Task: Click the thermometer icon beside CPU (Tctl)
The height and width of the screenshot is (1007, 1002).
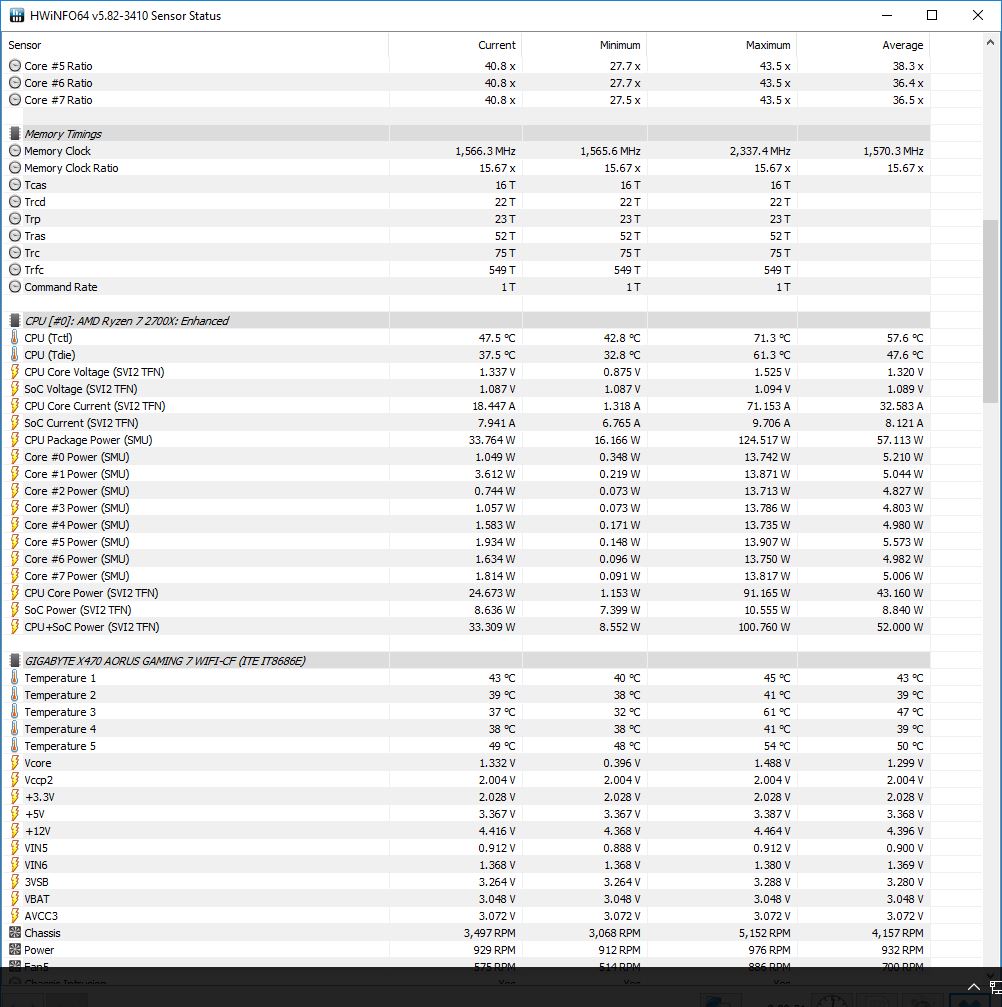Action: (x=15, y=337)
